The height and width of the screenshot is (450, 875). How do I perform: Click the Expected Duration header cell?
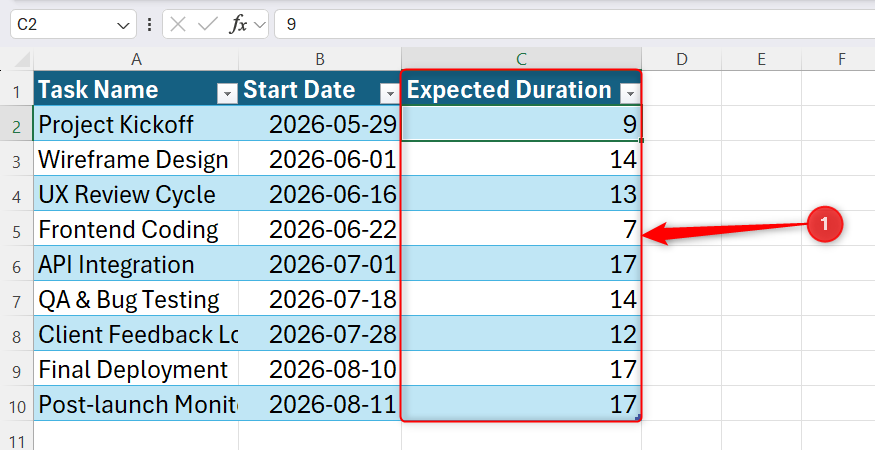coord(521,89)
